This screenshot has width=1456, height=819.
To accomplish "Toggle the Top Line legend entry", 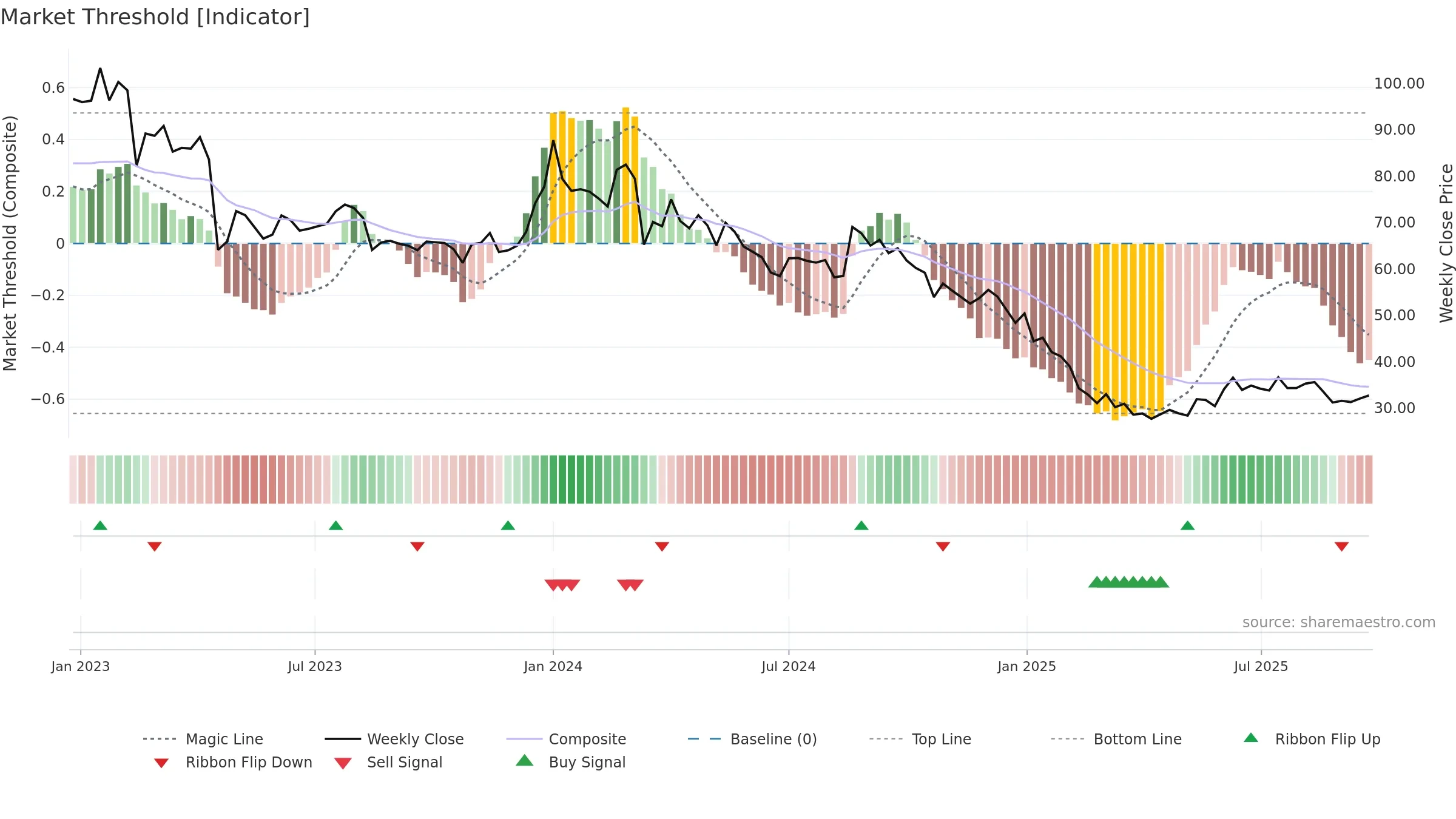I will pos(920,739).
